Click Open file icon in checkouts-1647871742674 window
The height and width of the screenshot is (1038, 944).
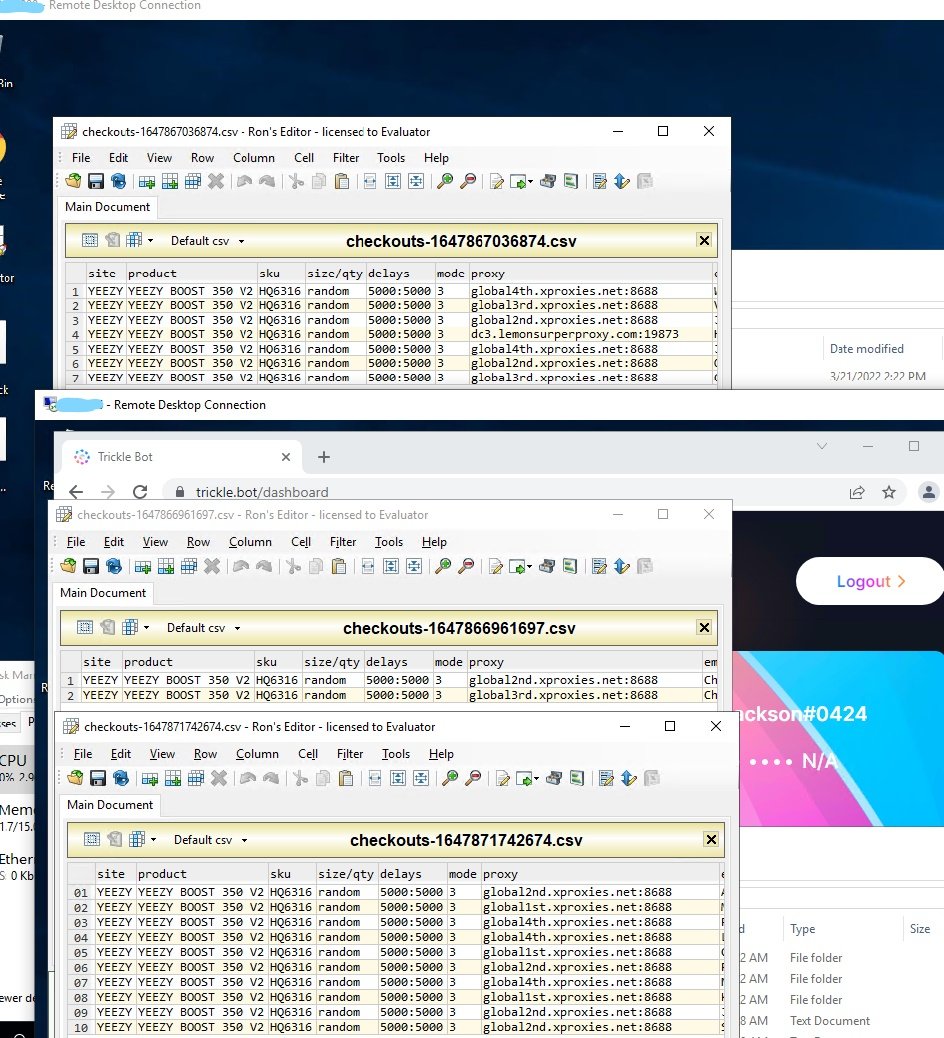[x=75, y=778]
